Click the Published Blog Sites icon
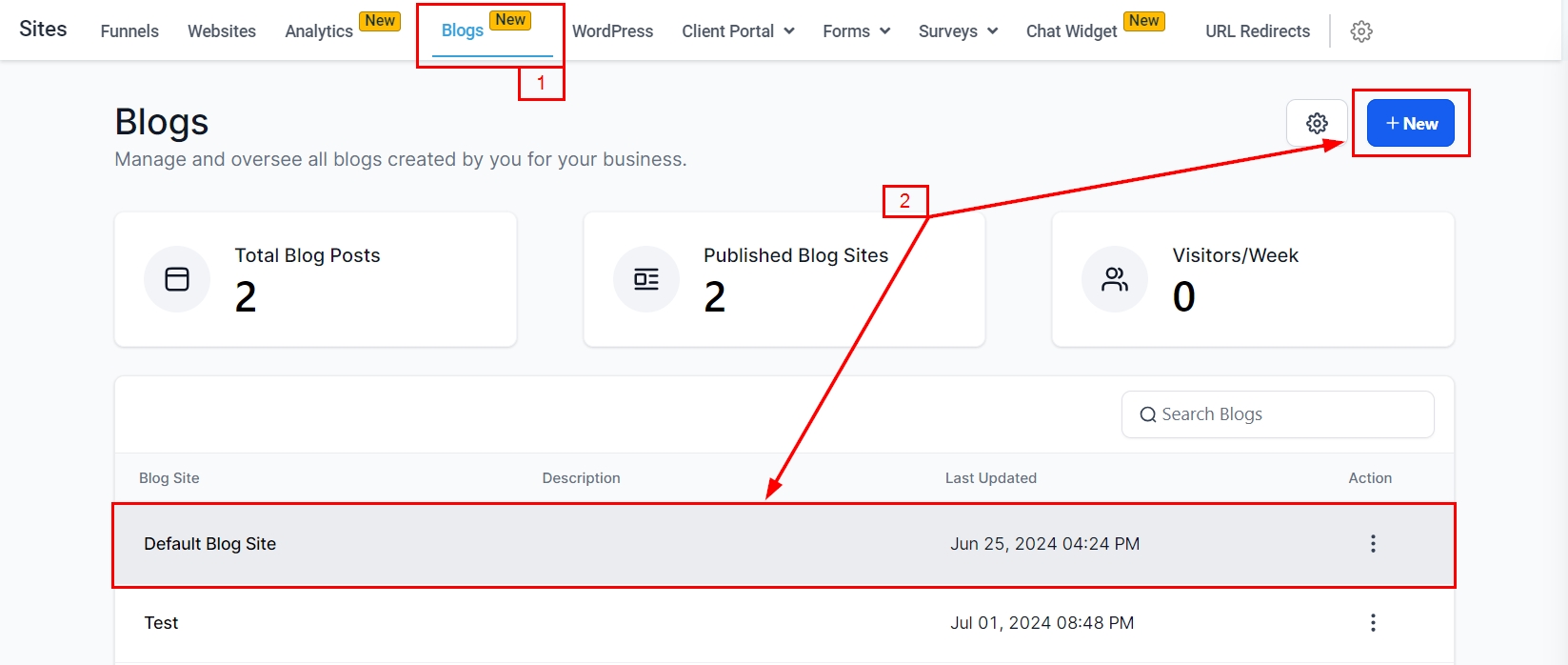This screenshot has width=1568, height=665. pos(646,279)
